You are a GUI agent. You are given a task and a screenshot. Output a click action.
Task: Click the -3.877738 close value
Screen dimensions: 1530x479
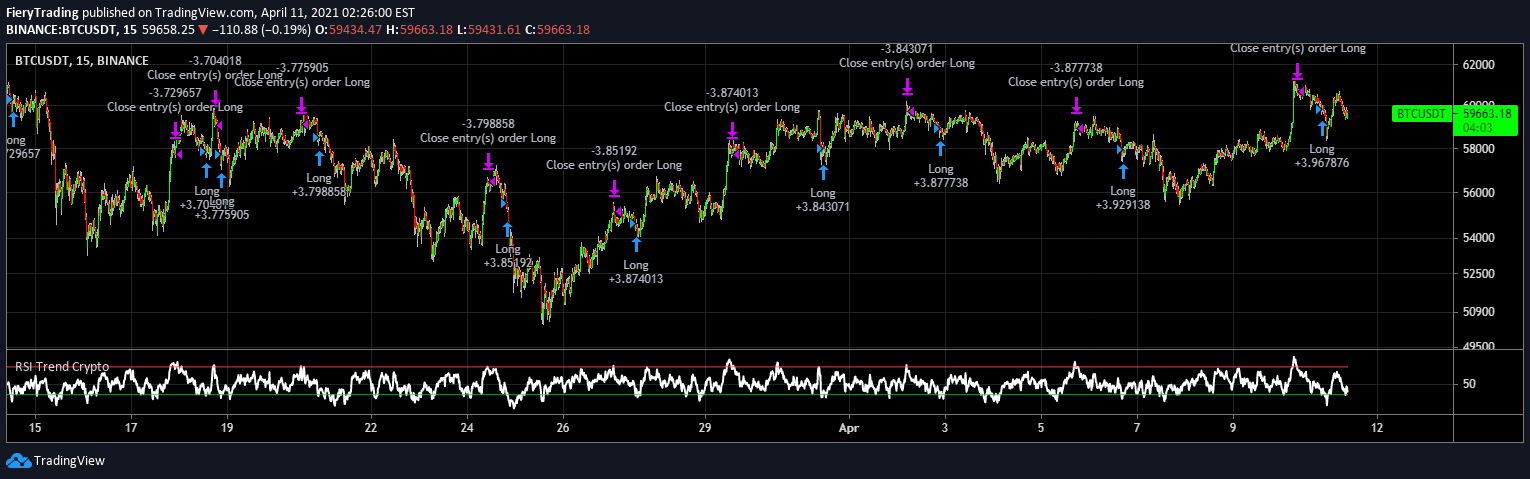(1076, 68)
